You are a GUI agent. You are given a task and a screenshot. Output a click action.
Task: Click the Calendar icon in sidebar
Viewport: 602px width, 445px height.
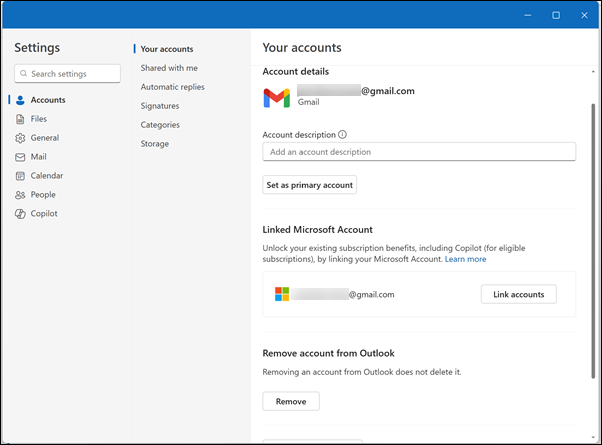coord(20,176)
